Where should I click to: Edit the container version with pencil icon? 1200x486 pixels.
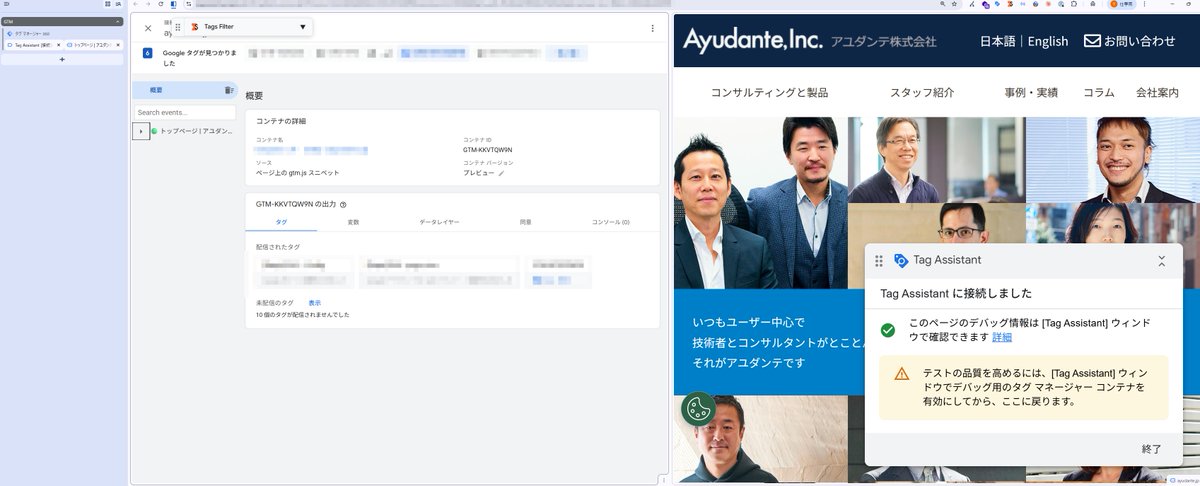point(502,173)
